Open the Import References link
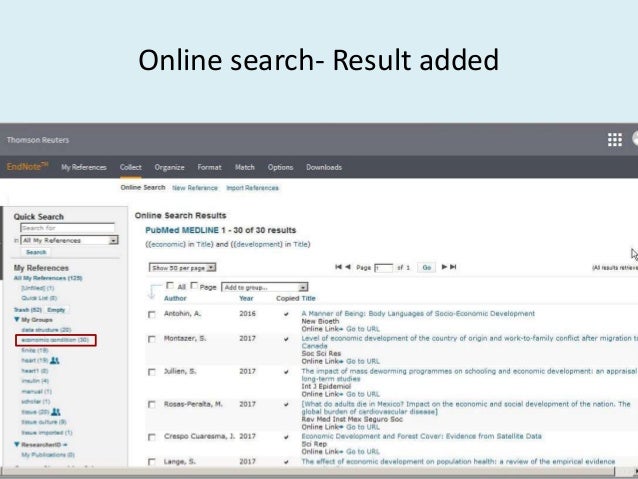The height and width of the screenshot is (479, 638). tap(252, 188)
